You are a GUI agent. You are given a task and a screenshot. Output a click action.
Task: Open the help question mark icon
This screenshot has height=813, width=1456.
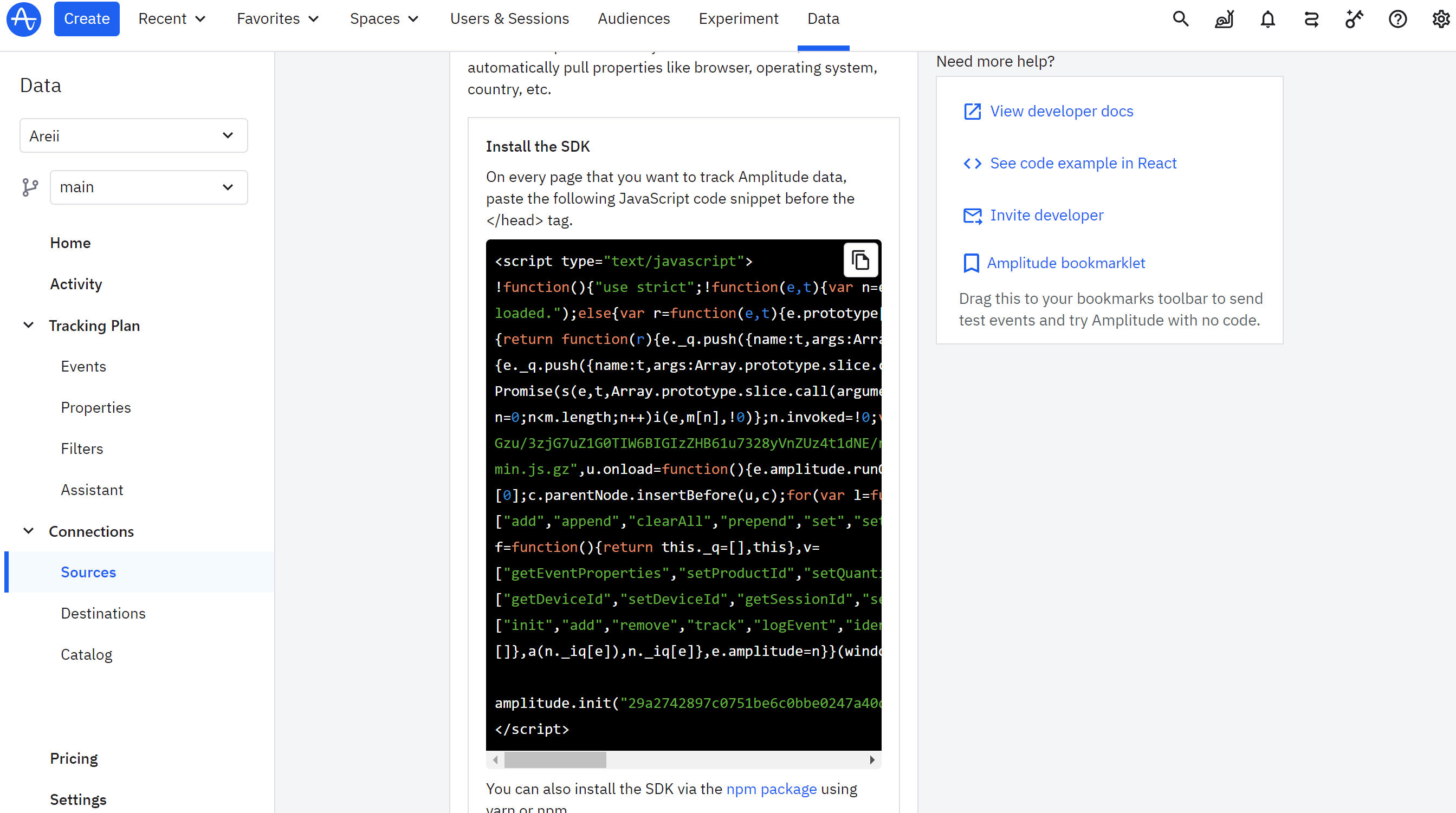[1397, 18]
